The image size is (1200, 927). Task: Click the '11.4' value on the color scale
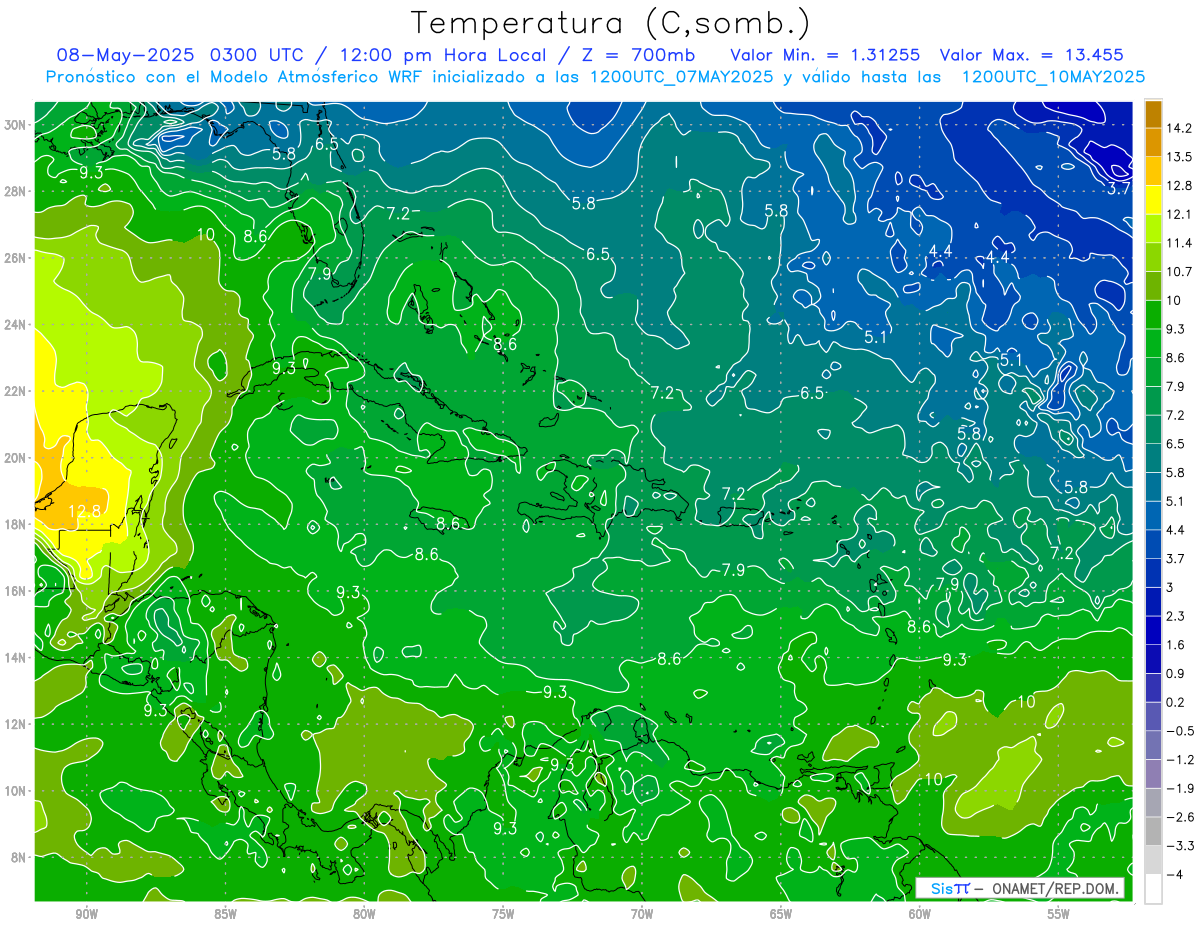[1178, 243]
